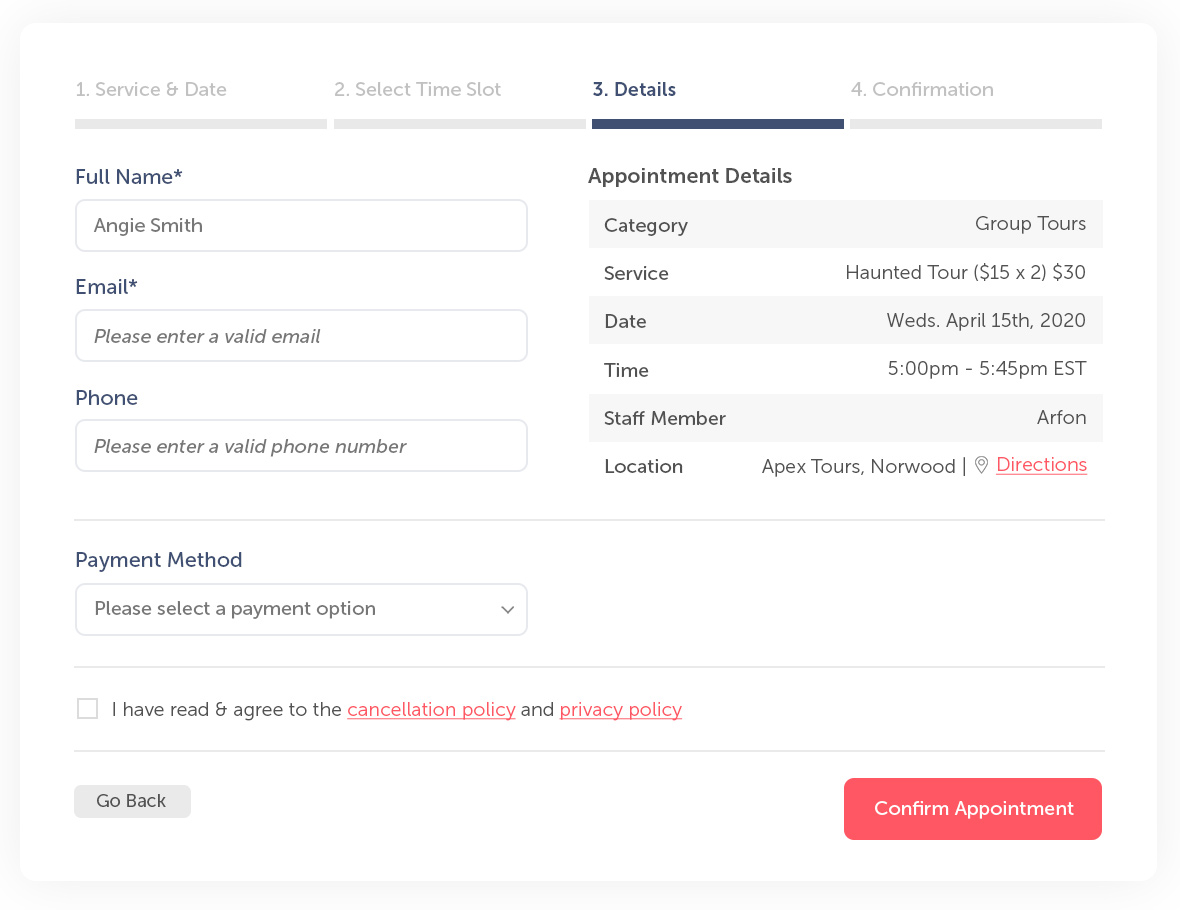Open the cancellation policy link

click(431, 710)
